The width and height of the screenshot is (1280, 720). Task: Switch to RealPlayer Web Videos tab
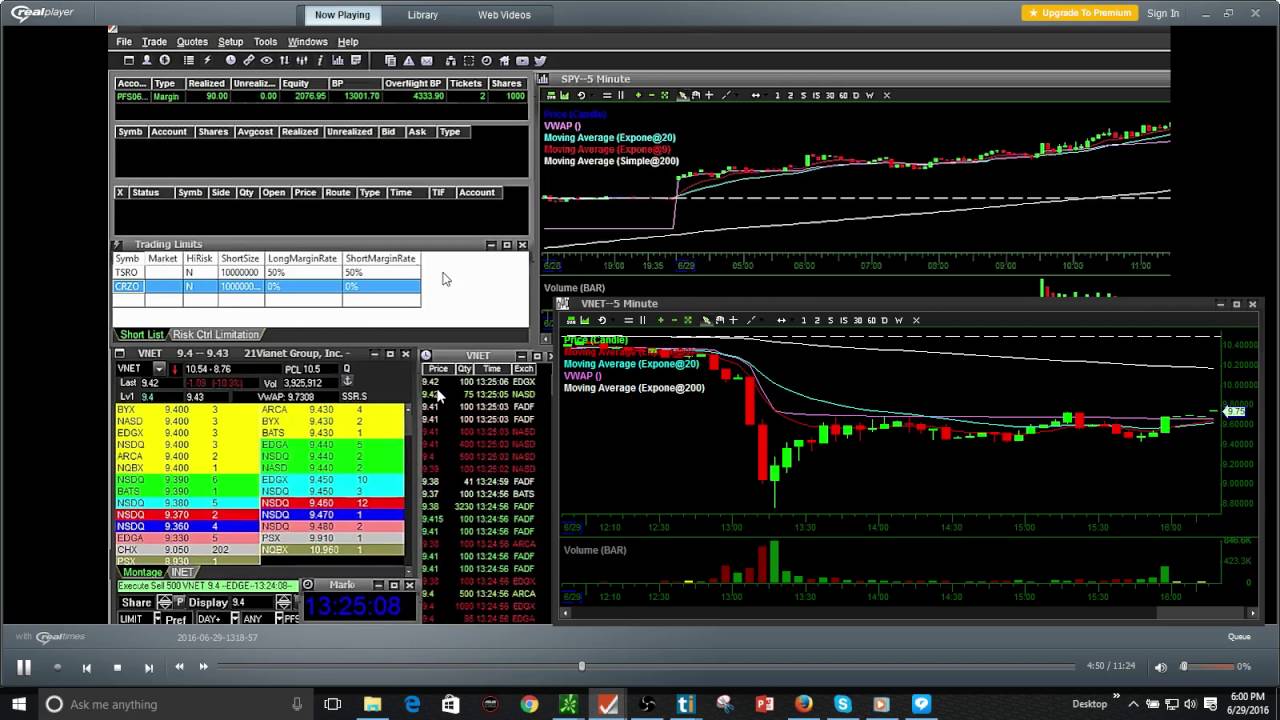[504, 15]
